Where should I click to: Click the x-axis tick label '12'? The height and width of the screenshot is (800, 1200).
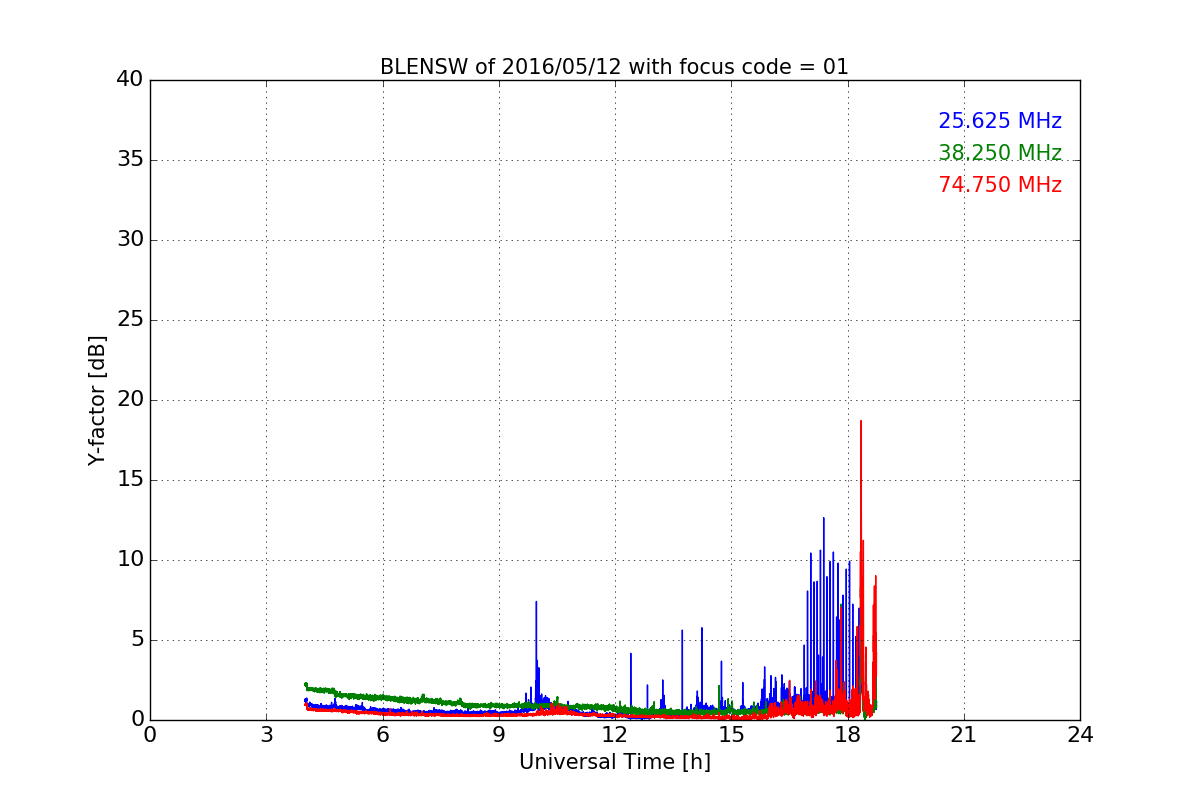(x=615, y=735)
